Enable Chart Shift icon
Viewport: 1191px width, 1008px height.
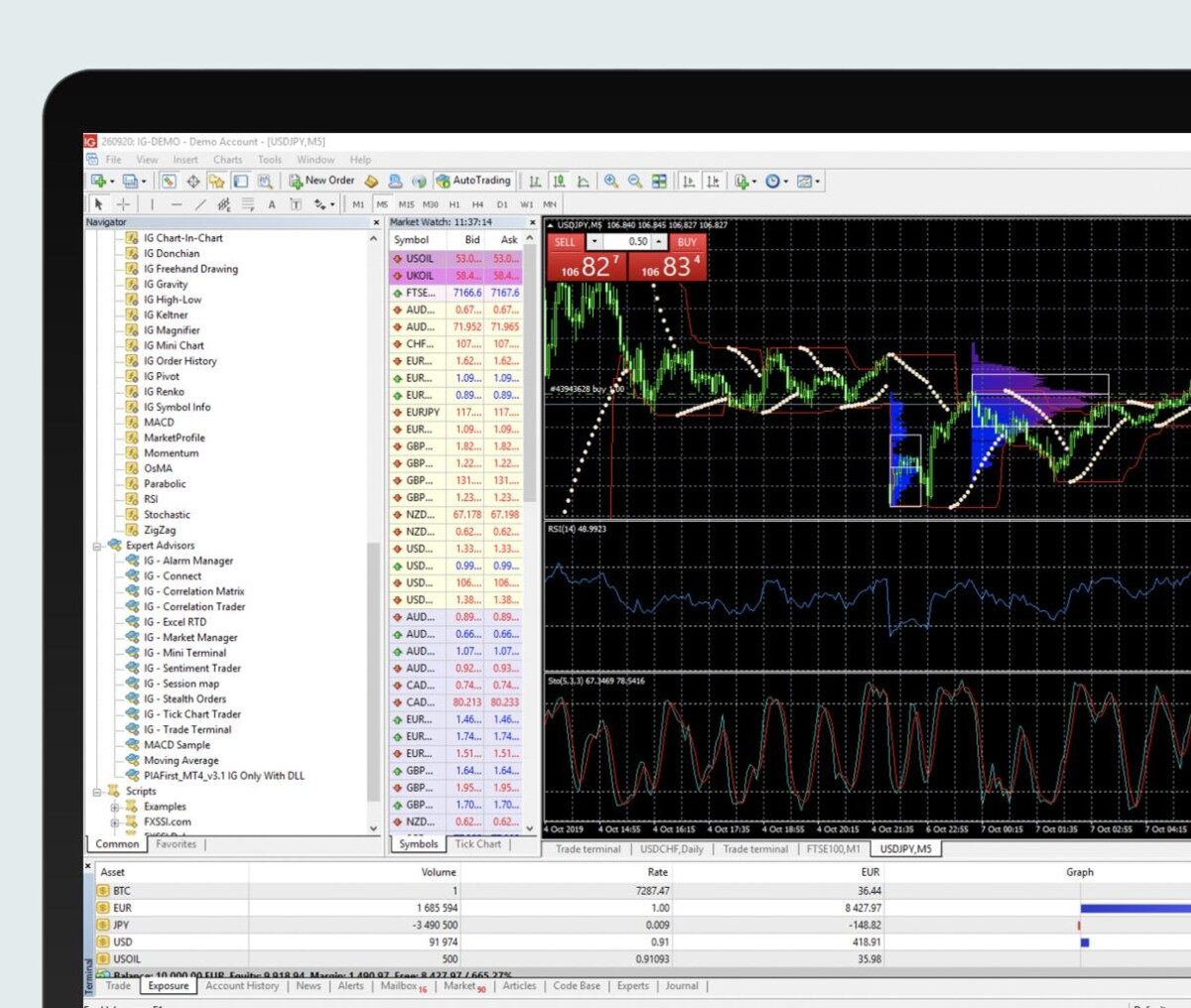coord(713,181)
